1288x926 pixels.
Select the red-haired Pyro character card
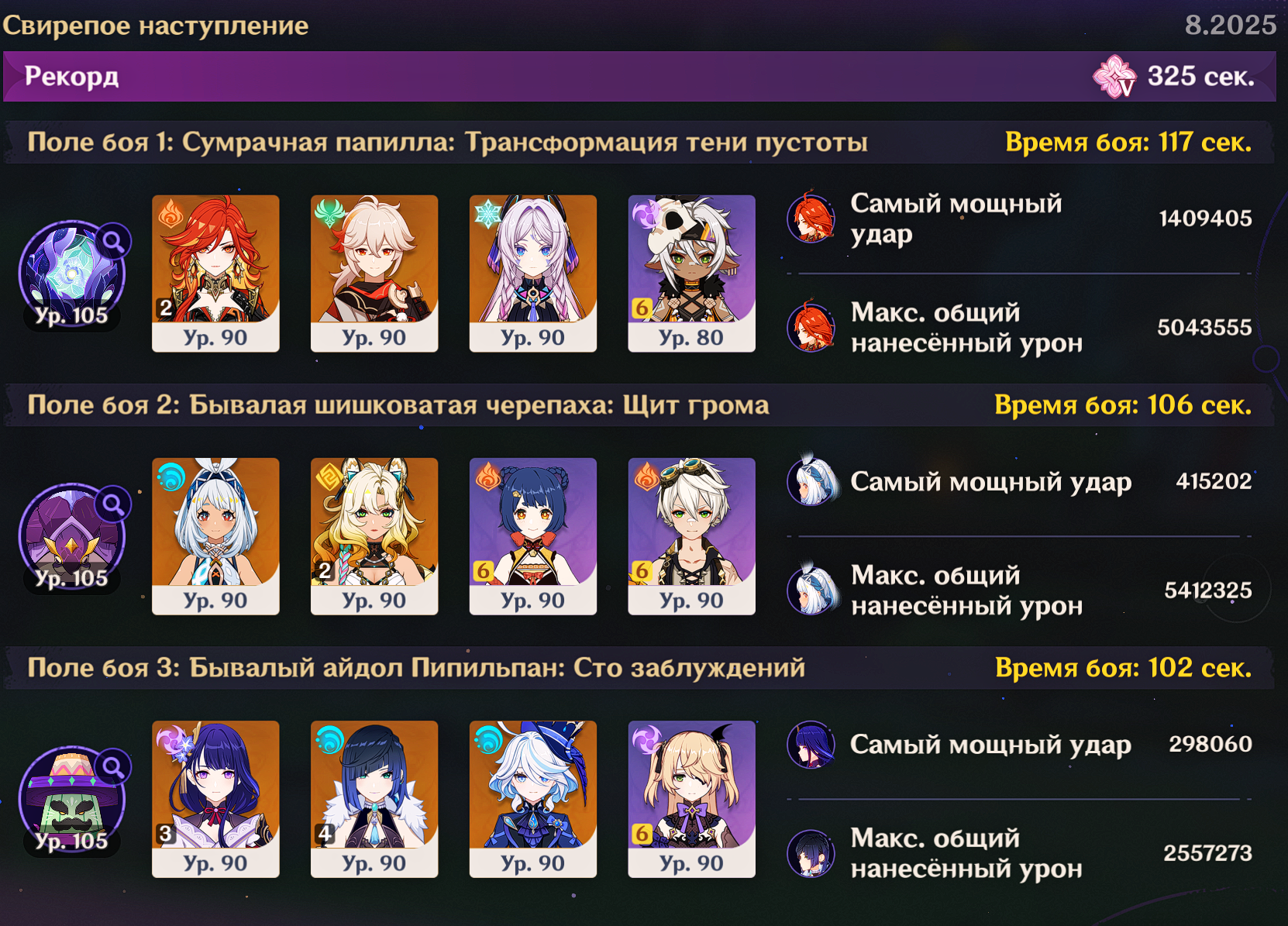tap(215, 274)
